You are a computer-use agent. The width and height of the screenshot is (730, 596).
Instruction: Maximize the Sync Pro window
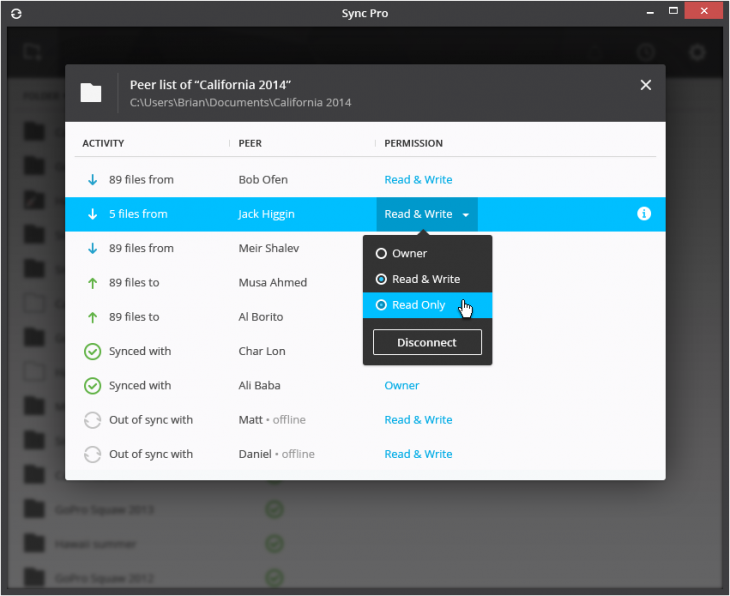pos(673,11)
